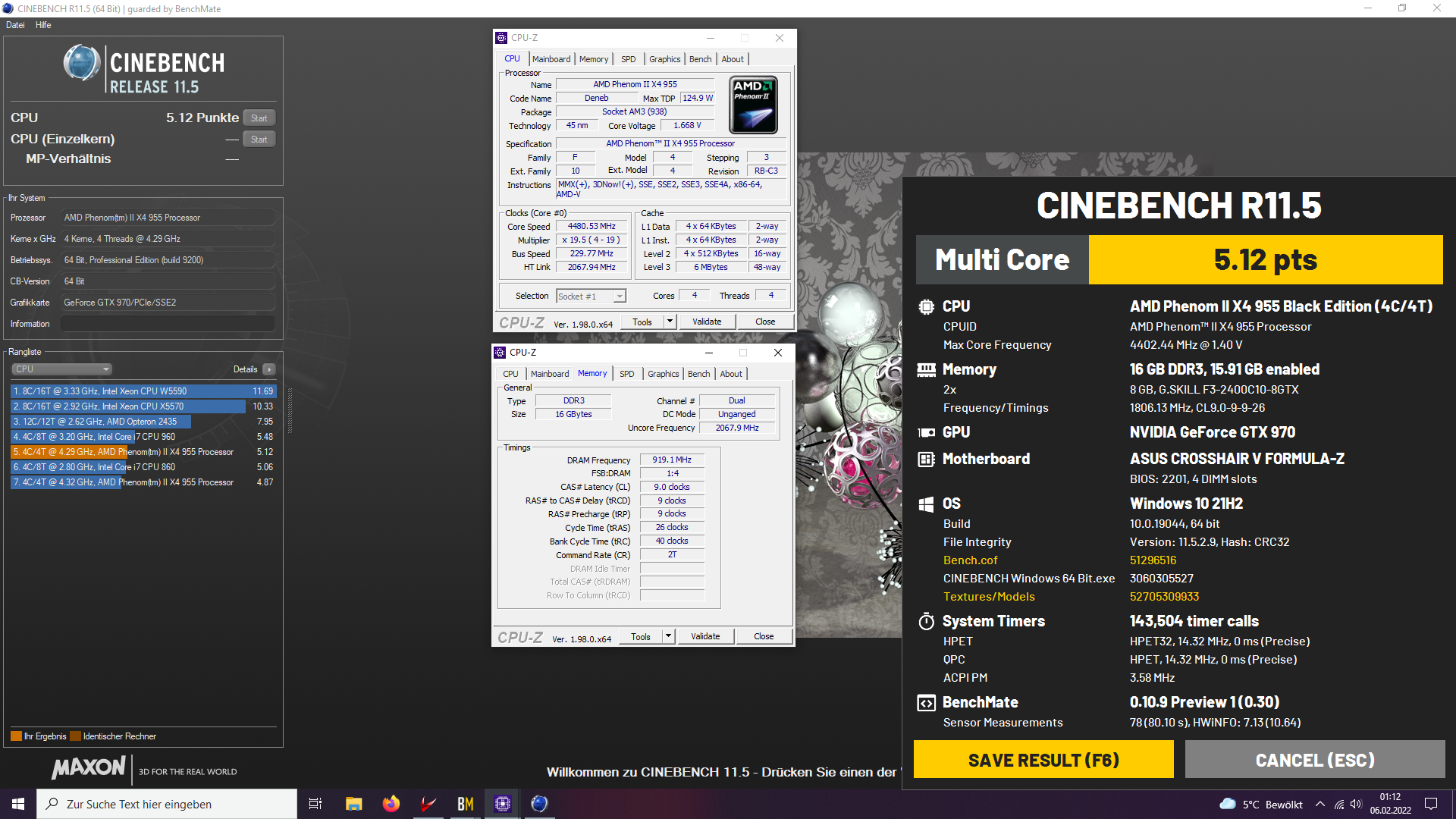The width and height of the screenshot is (1456, 819).
Task: Open Tools dropdown arrow in lower CPU-Z window
Action: (668, 636)
